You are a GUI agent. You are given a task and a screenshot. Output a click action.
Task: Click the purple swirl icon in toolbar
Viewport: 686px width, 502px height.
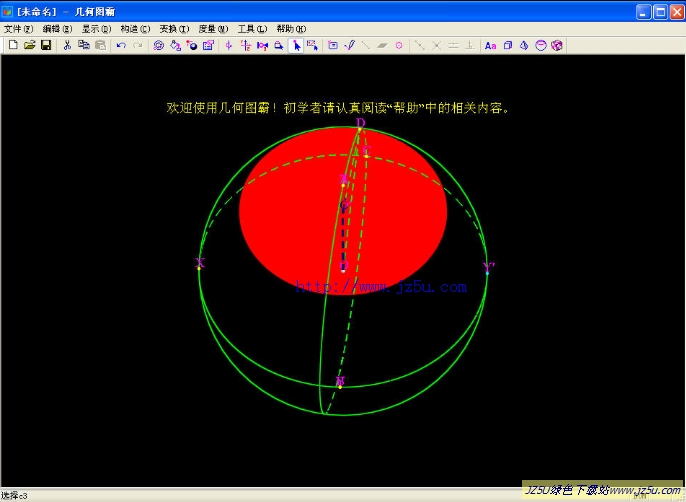click(x=158, y=45)
